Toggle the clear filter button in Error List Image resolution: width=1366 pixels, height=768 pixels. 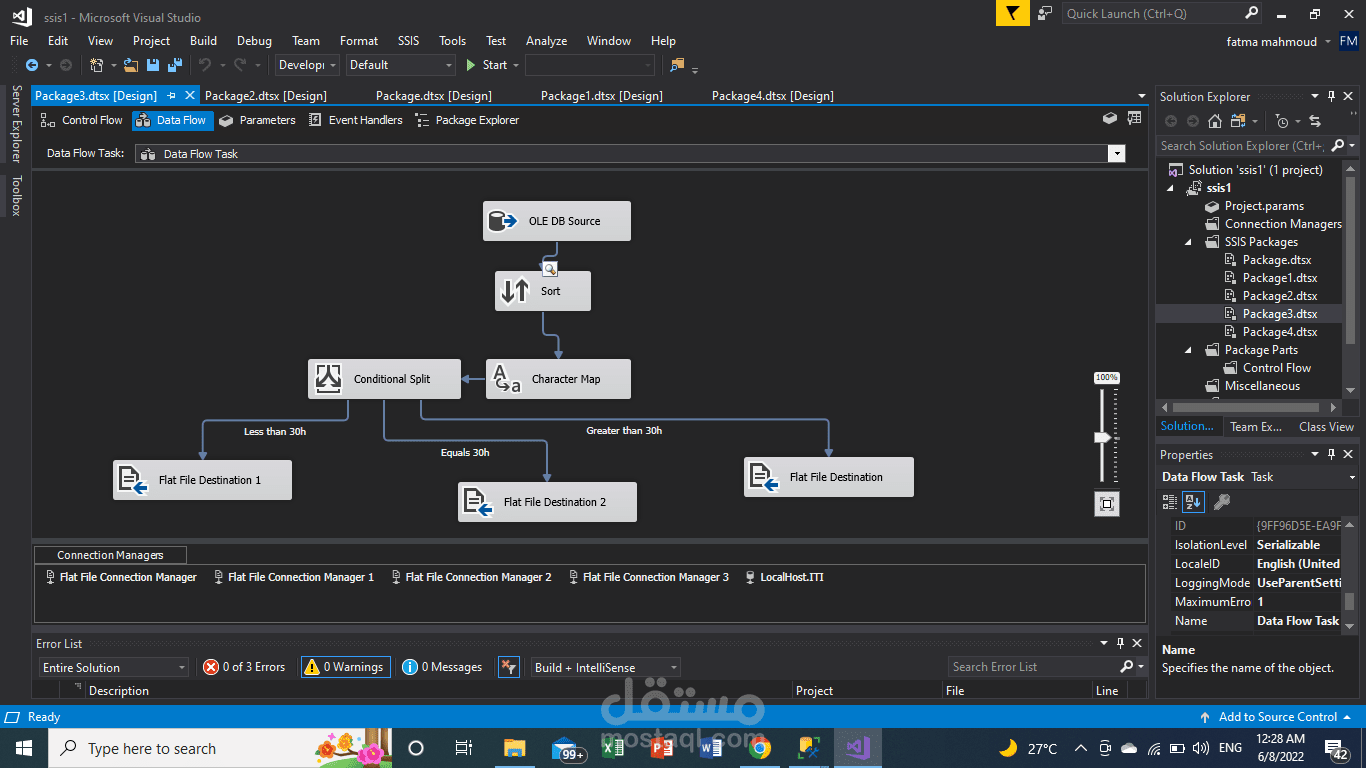coord(509,667)
